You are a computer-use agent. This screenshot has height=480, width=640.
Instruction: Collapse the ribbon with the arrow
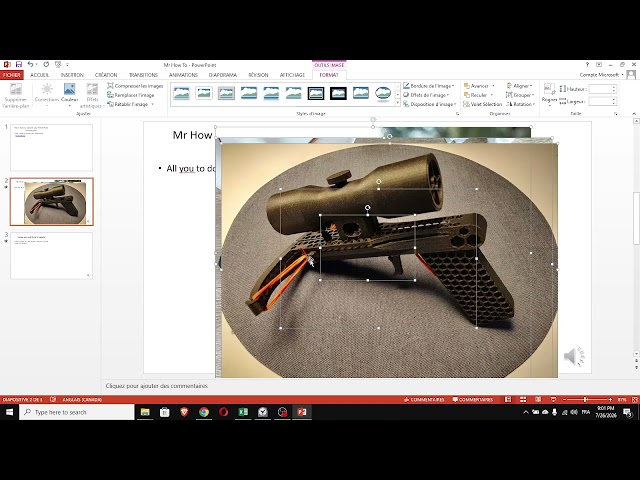[x=634, y=113]
